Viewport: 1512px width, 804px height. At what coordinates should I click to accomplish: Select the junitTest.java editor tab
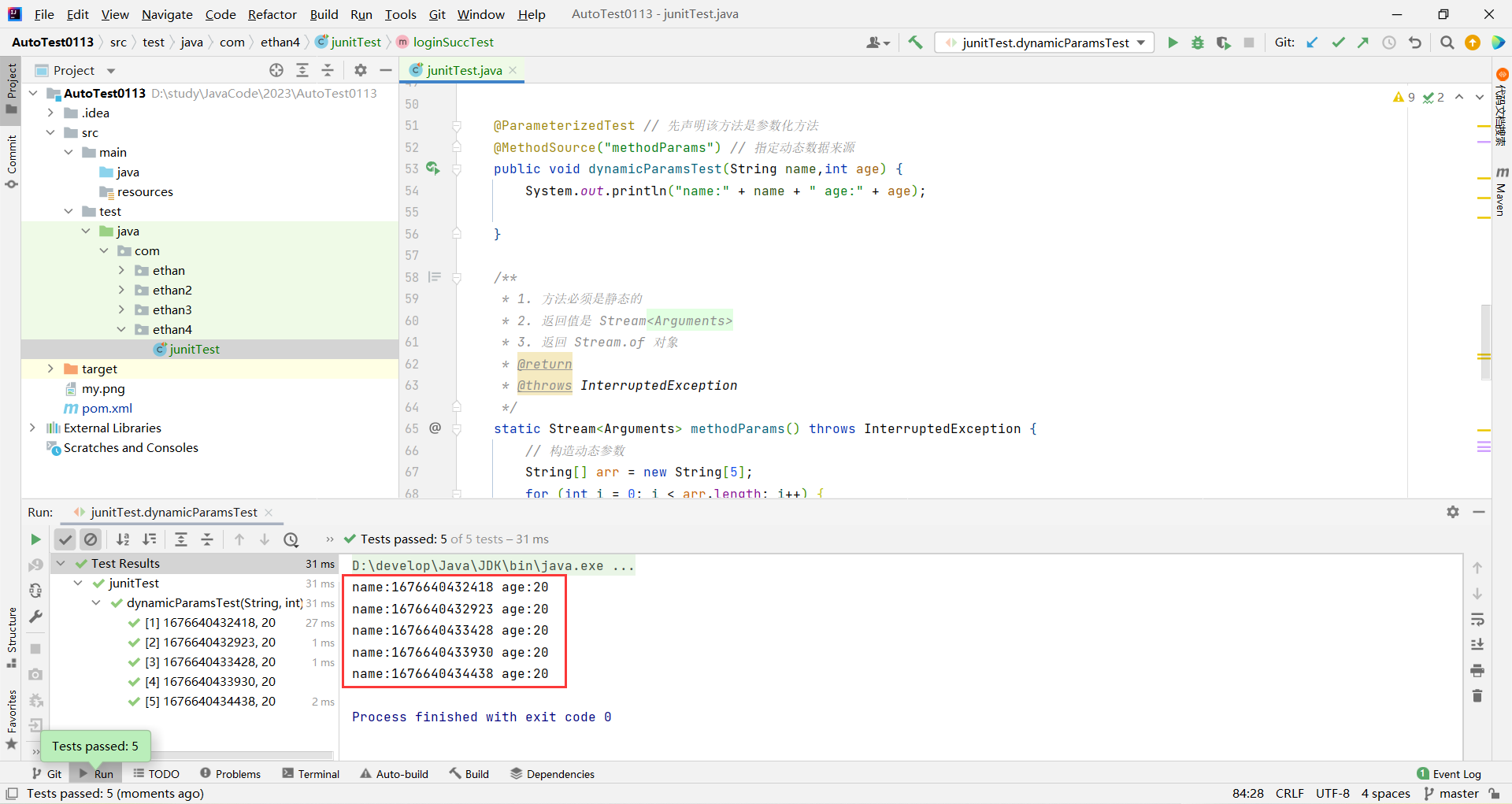click(x=463, y=70)
